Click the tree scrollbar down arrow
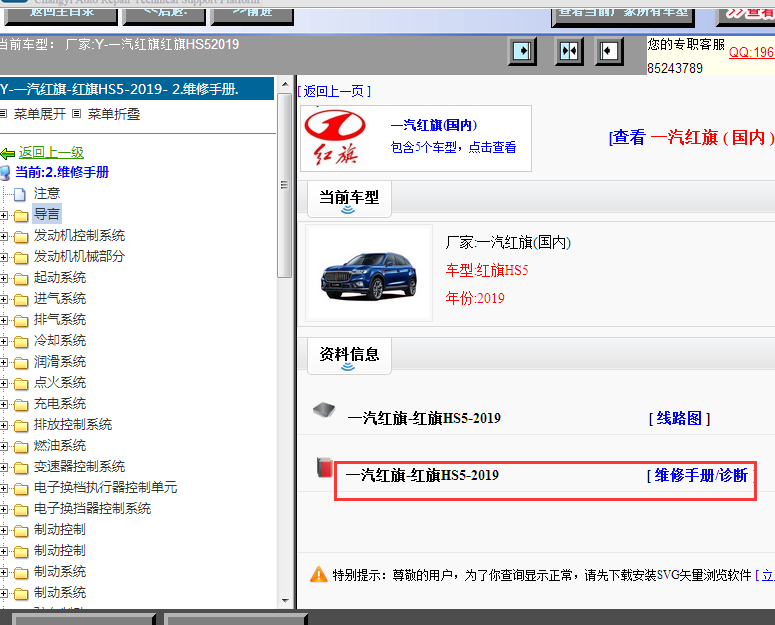The height and width of the screenshot is (625, 775). tap(285, 601)
